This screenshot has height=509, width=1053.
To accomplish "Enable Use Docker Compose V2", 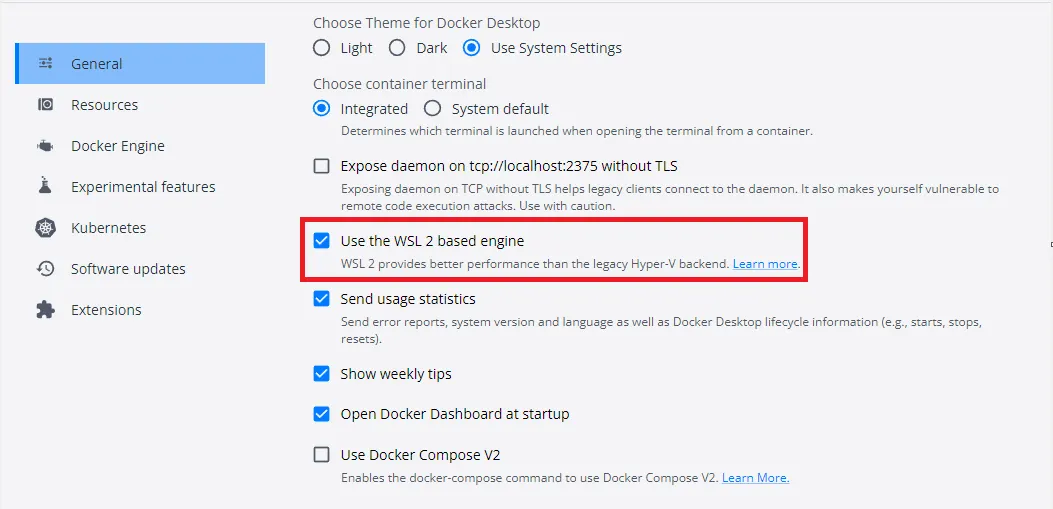I will (x=322, y=455).
